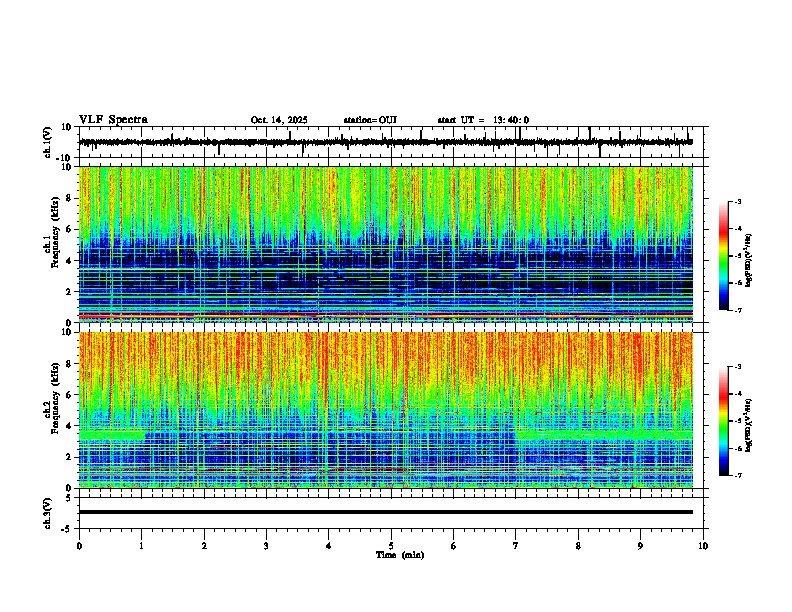Click the "6" kHz tick of ch.1 spectrogram
The width and height of the screenshot is (792, 612).
point(70,230)
